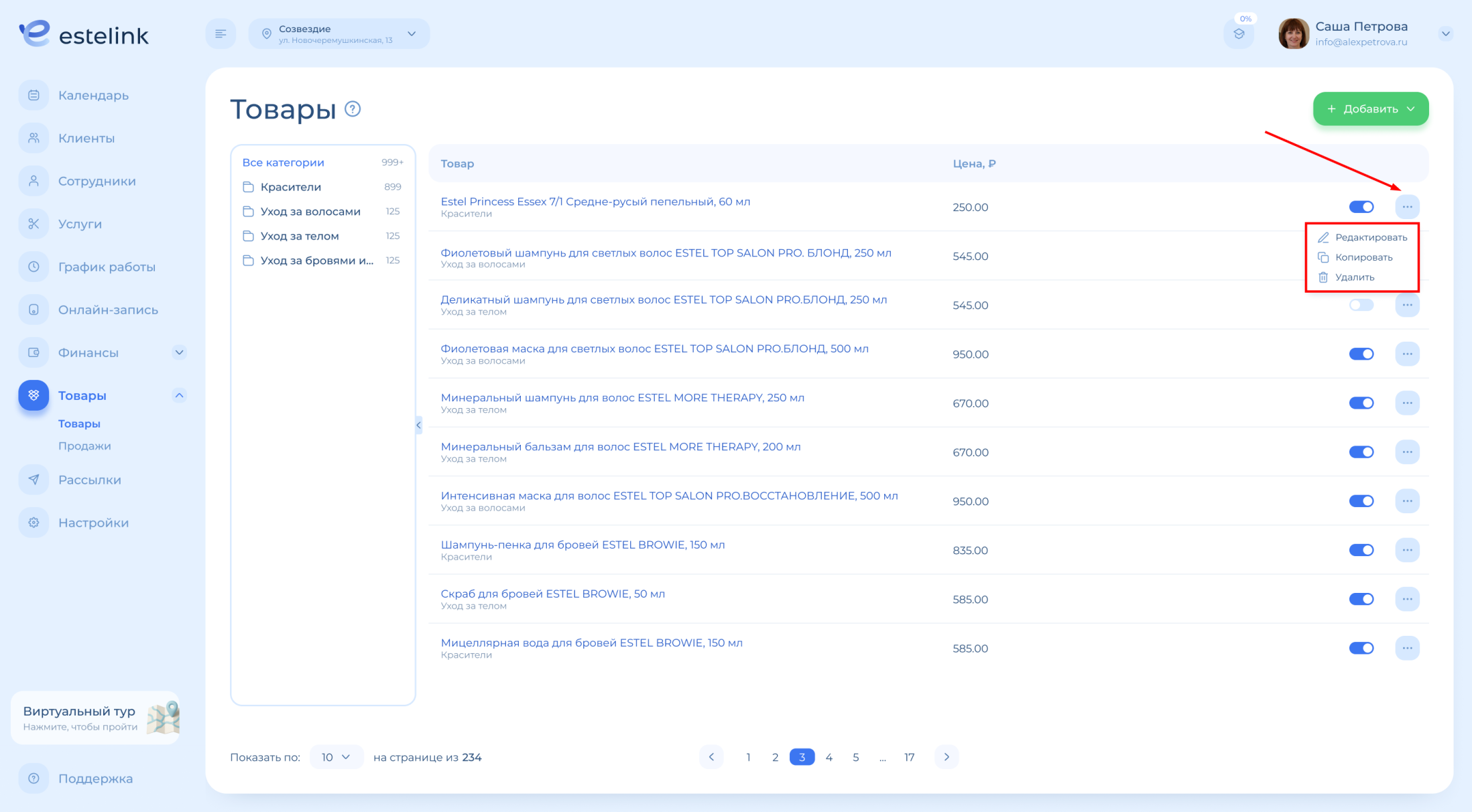The image size is (1472, 812).
Task: Open Фиолетовый шампунь для светлых волос link
Action: point(666,253)
